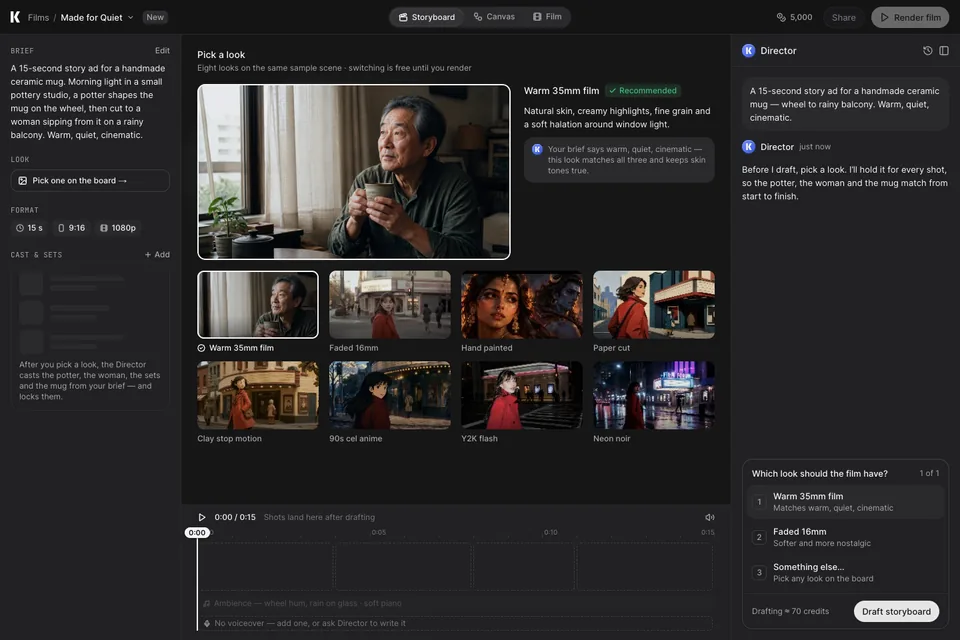Choose option 1 Warm 35mm film
The image size is (960, 640).
point(846,502)
